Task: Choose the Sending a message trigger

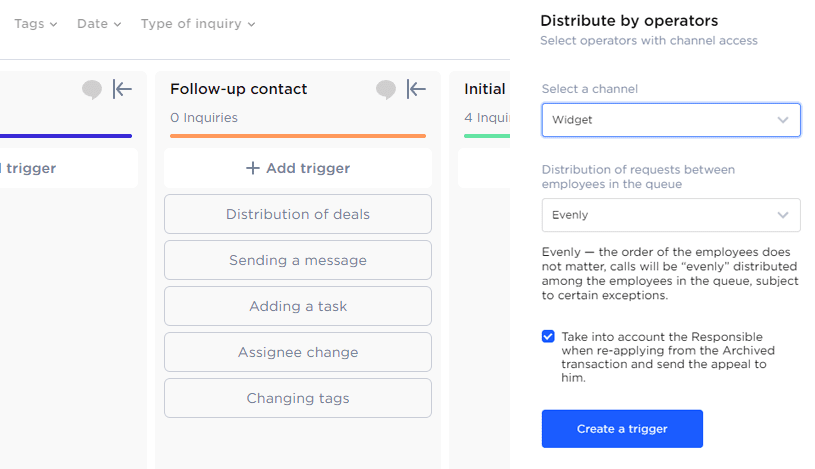Action: coord(298,260)
